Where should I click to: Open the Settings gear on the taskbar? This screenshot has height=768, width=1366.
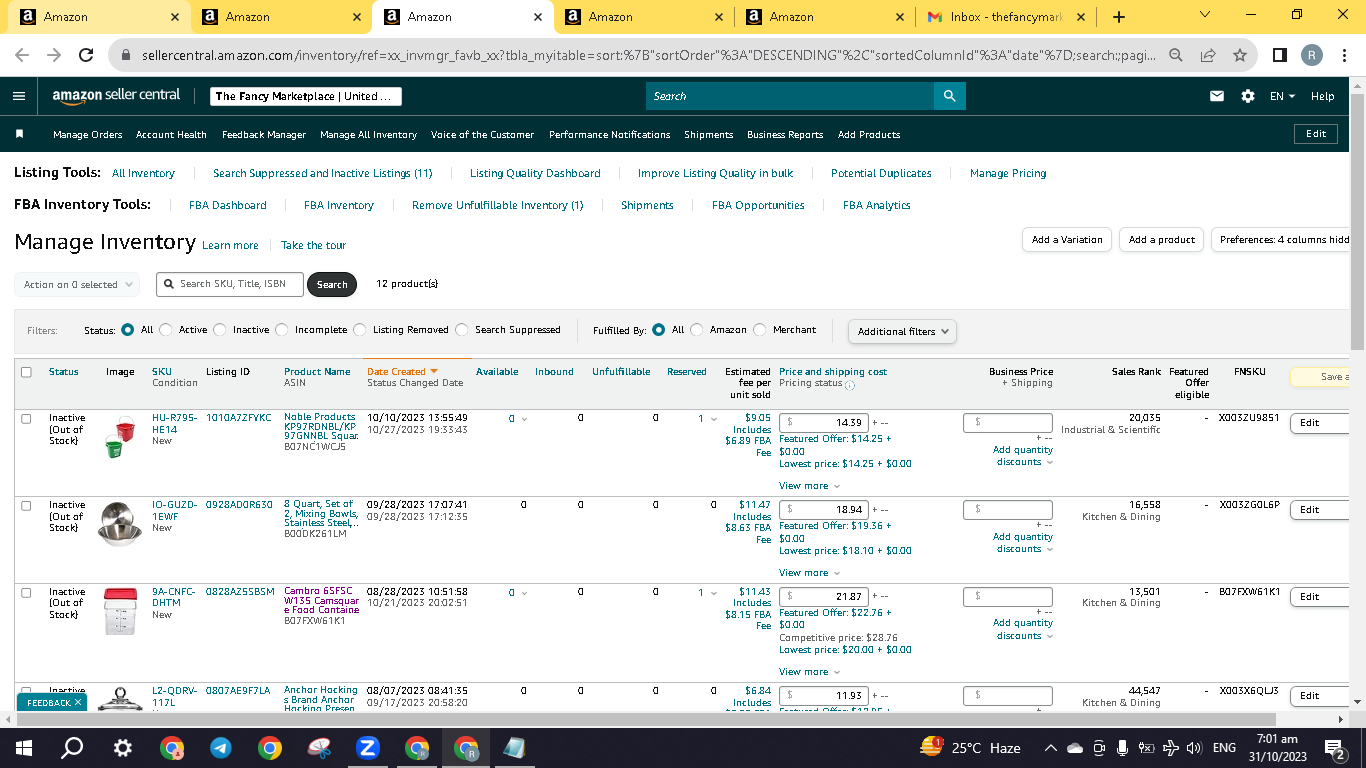pyautogui.click(x=122, y=747)
